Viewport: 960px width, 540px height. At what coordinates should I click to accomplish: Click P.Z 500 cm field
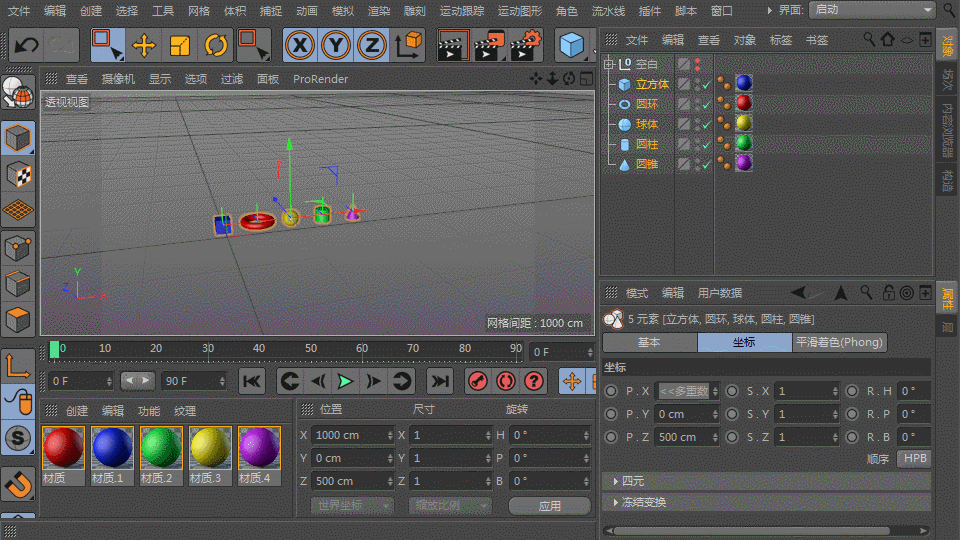686,437
